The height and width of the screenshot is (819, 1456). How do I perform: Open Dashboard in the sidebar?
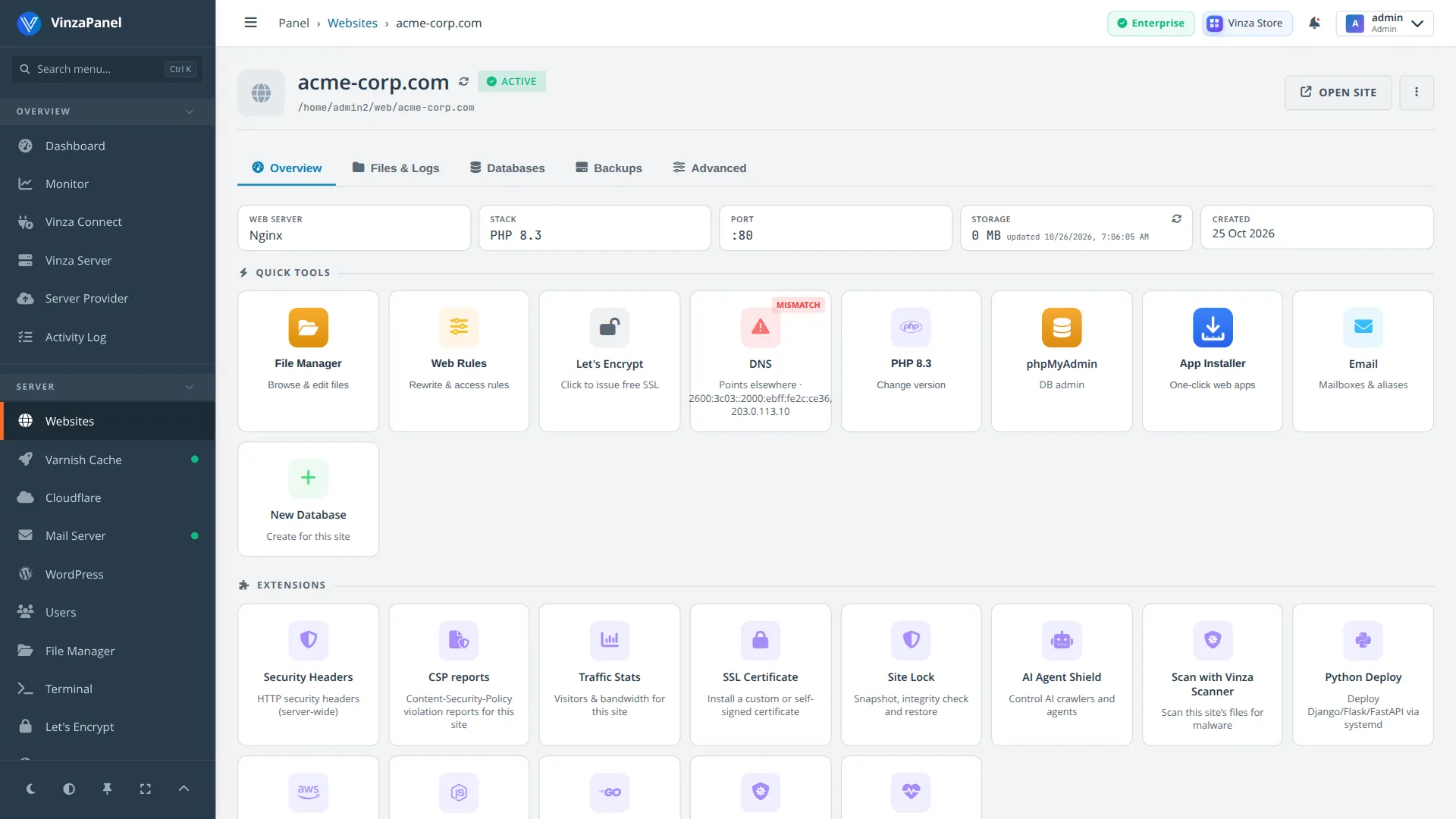108,146
